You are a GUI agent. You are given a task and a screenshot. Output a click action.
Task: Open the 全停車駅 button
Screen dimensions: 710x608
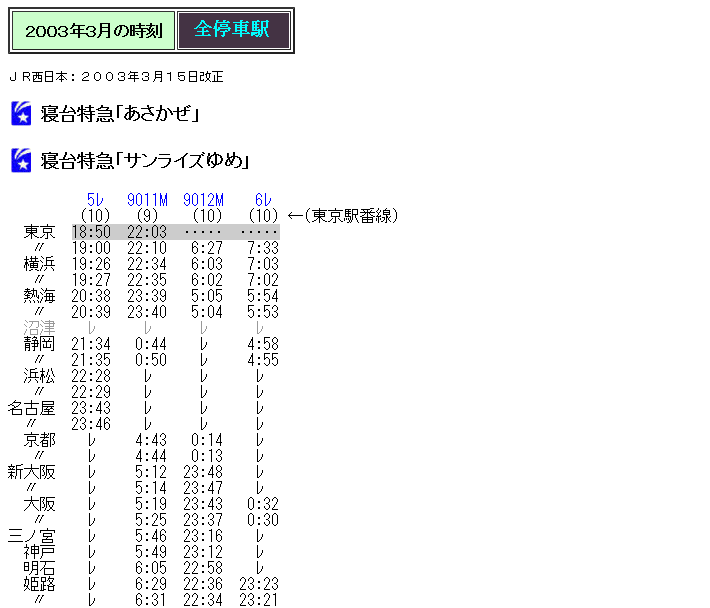click(234, 30)
